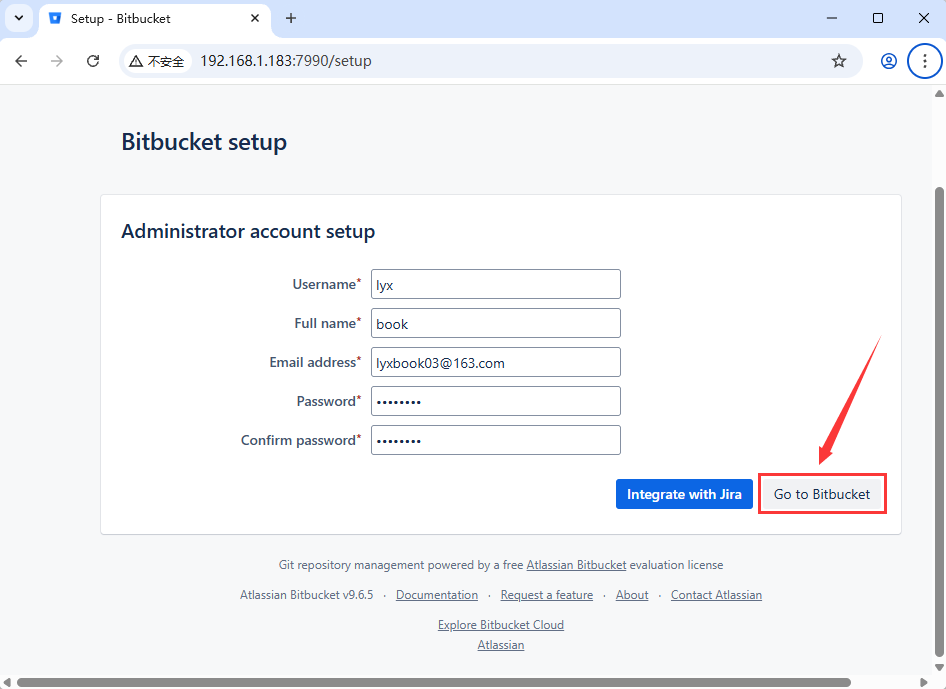This screenshot has height=689, width=946.
Task: Open a new browser tab
Action: 290,18
